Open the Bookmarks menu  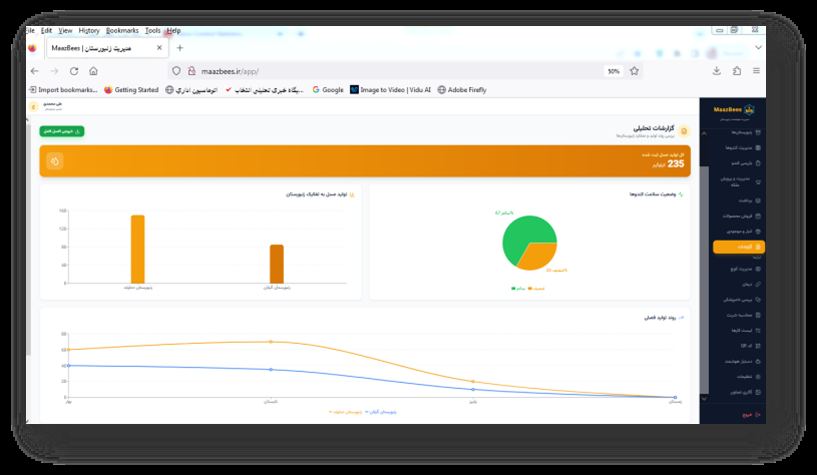click(122, 31)
